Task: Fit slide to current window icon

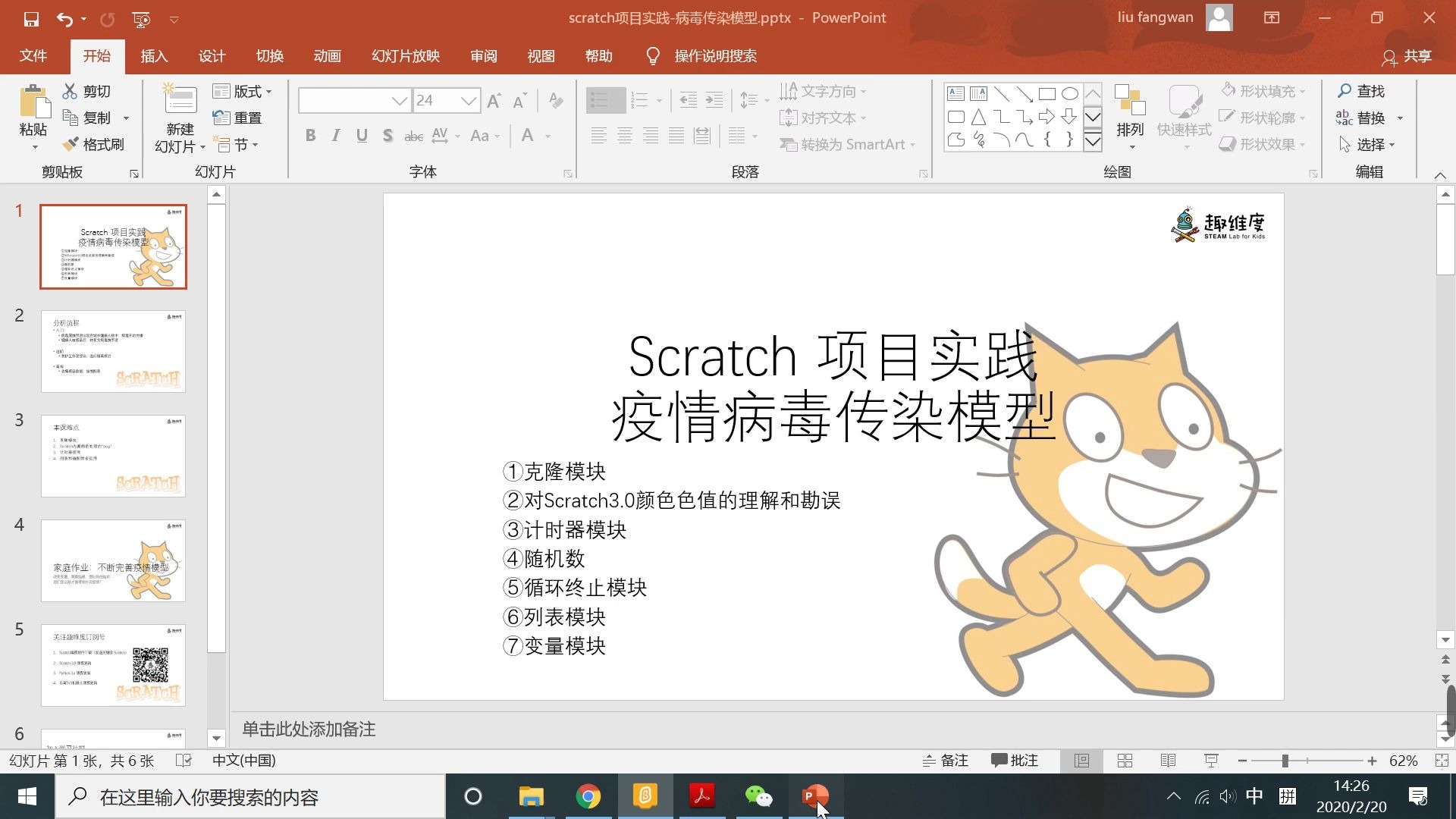Action: pyautogui.click(x=1442, y=761)
